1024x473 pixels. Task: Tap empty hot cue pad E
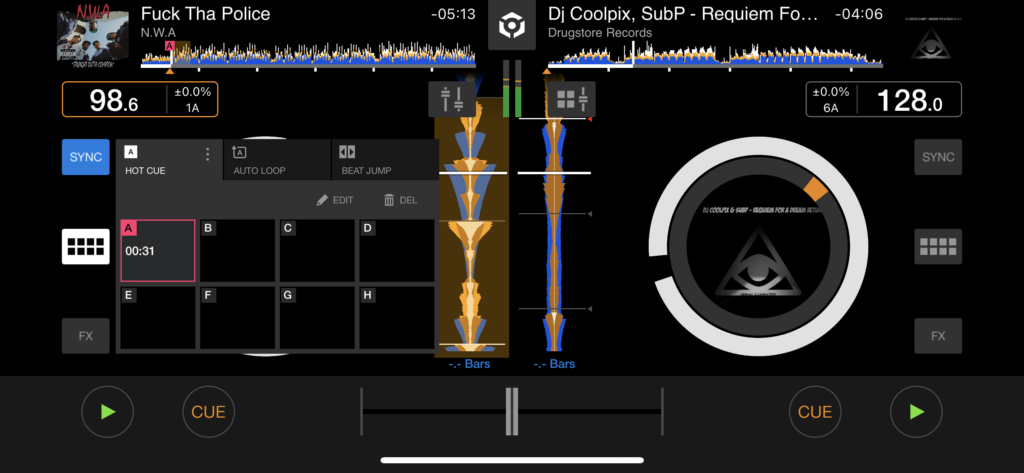click(x=157, y=318)
